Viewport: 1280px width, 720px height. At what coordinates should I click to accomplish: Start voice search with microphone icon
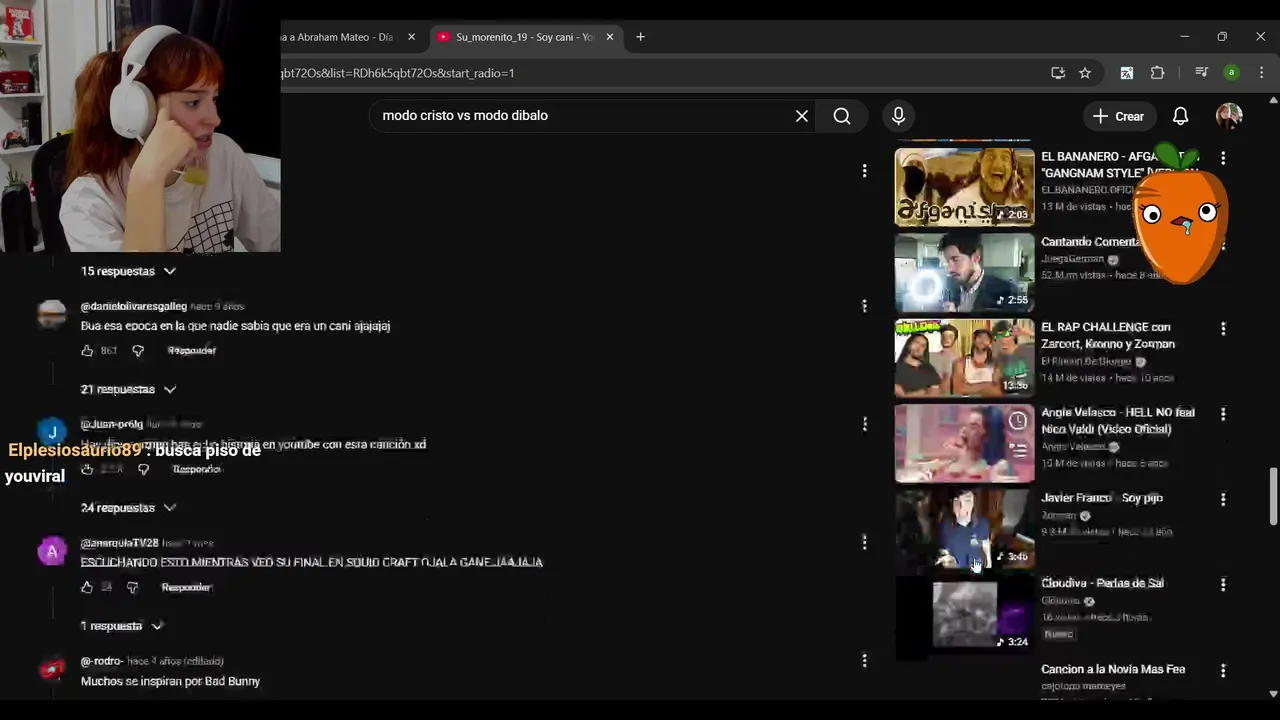[898, 116]
